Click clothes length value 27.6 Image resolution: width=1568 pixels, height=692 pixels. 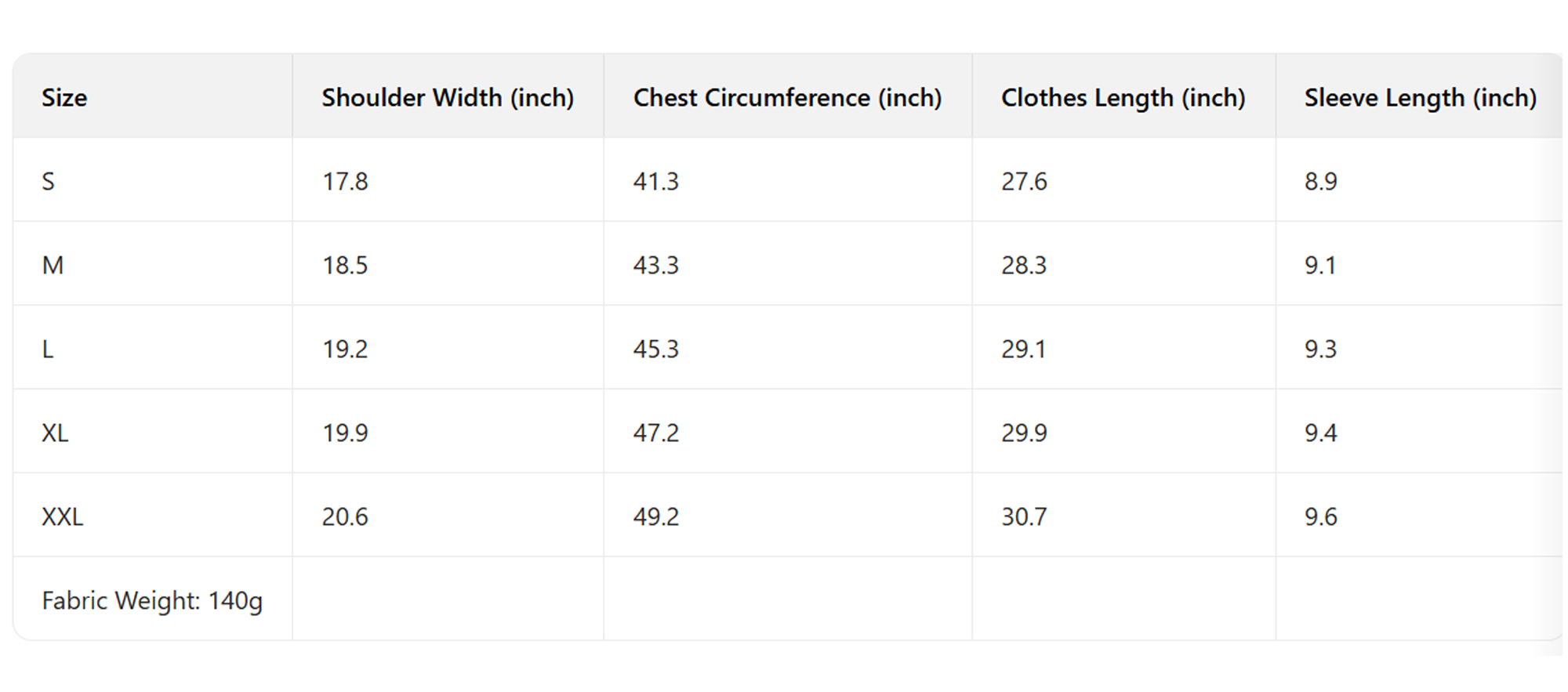click(1024, 182)
